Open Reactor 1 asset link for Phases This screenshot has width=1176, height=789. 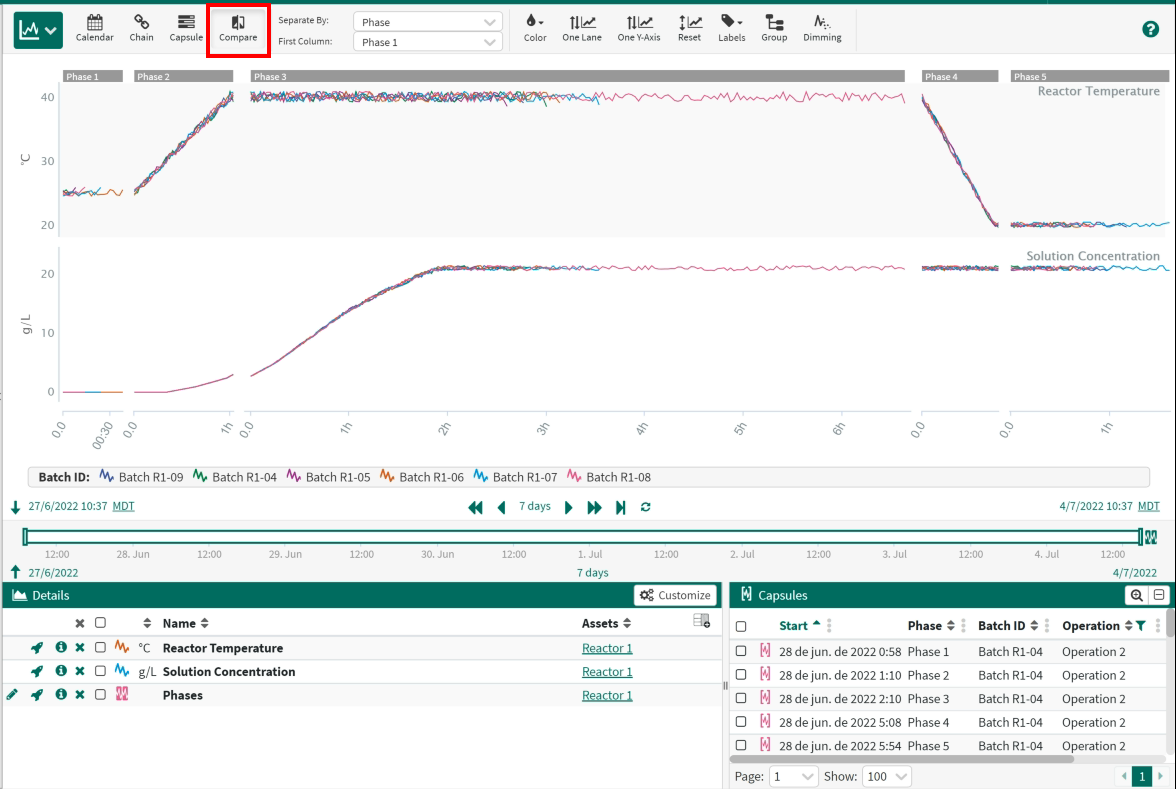coord(607,695)
